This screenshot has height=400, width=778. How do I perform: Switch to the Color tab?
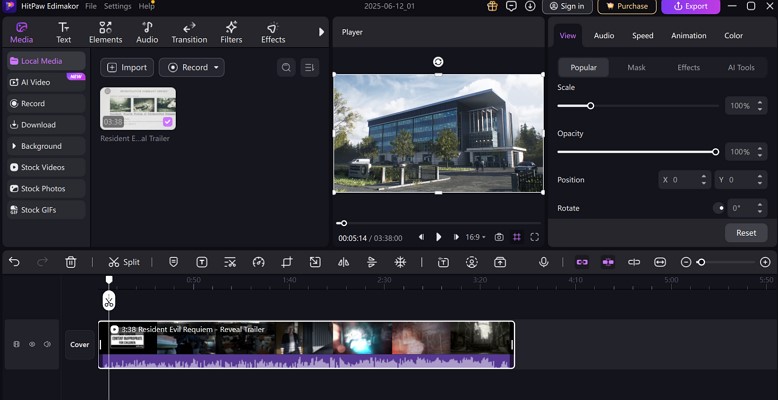tap(733, 36)
